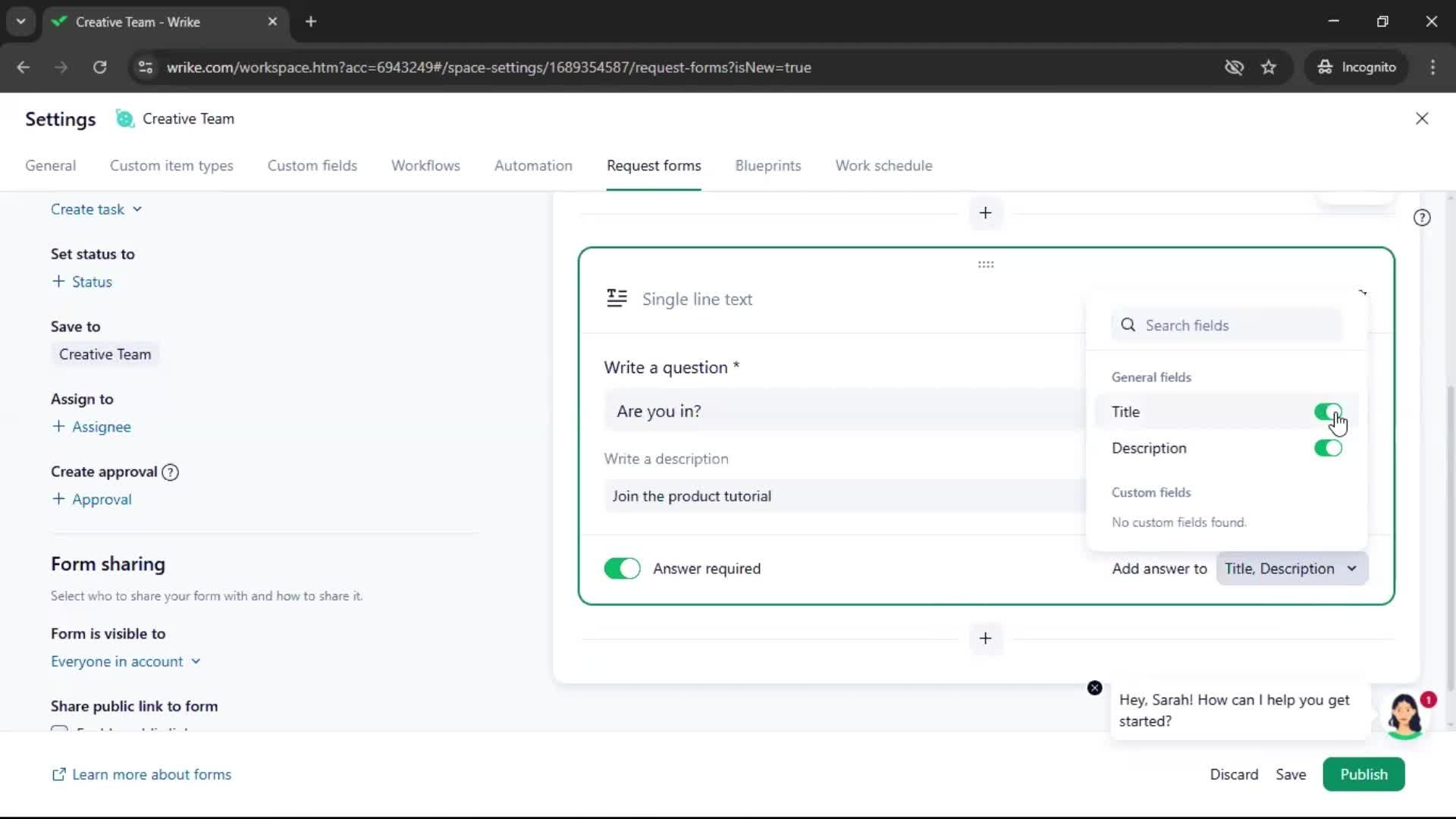Click the plus button above the question card
This screenshot has height=819, width=1456.
tap(985, 213)
